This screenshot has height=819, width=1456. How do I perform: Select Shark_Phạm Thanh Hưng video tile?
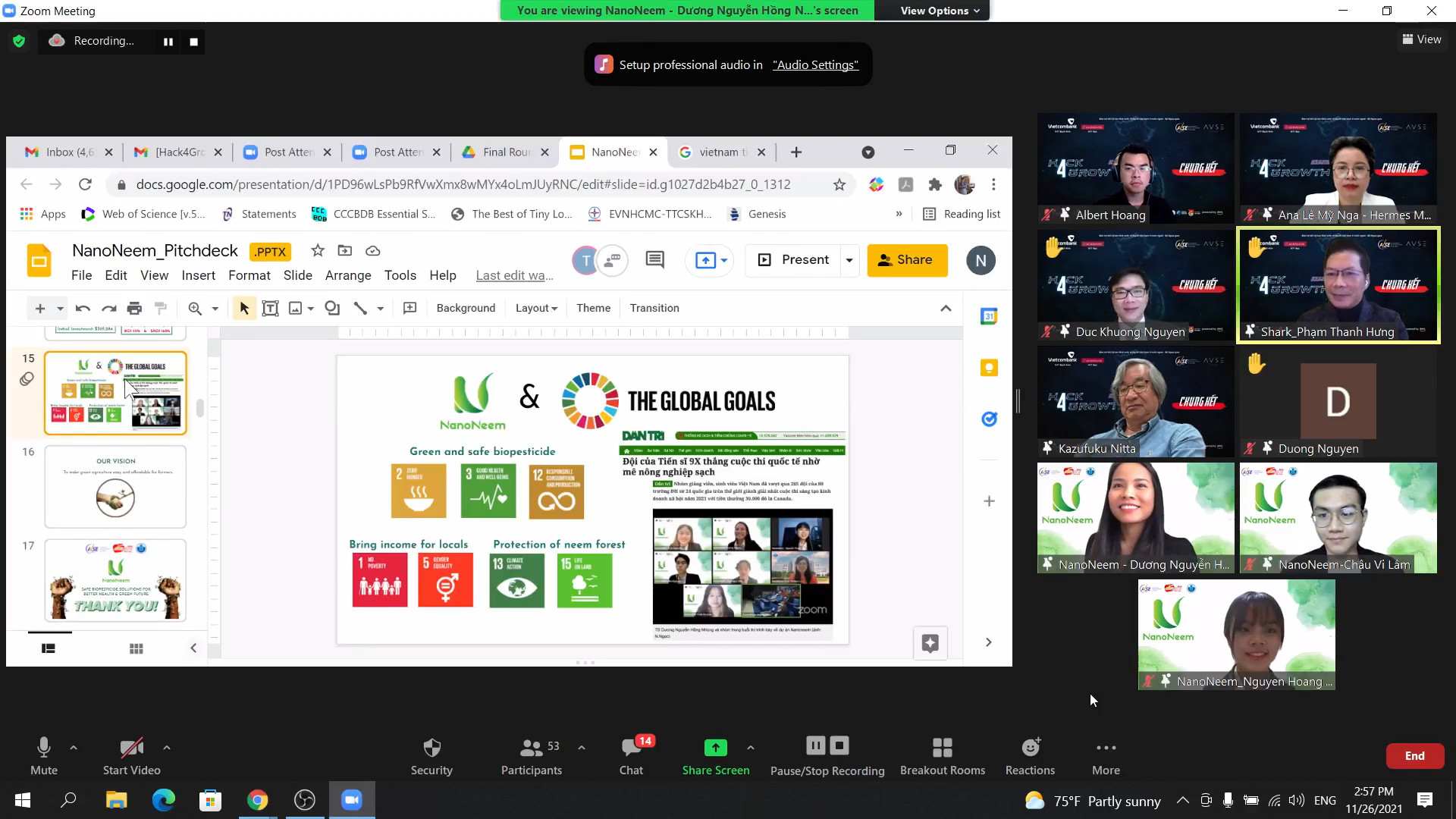tap(1338, 285)
